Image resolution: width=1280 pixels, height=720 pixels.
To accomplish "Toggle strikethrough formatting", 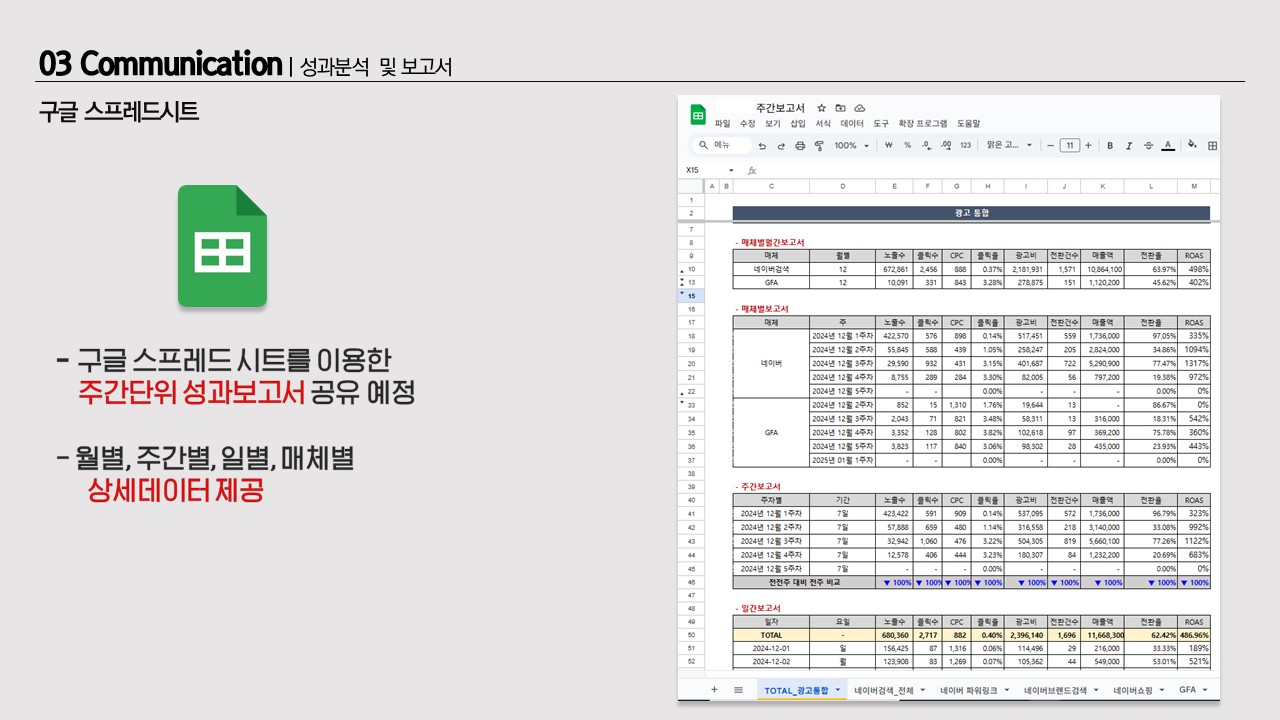I will click(1148, 146).
